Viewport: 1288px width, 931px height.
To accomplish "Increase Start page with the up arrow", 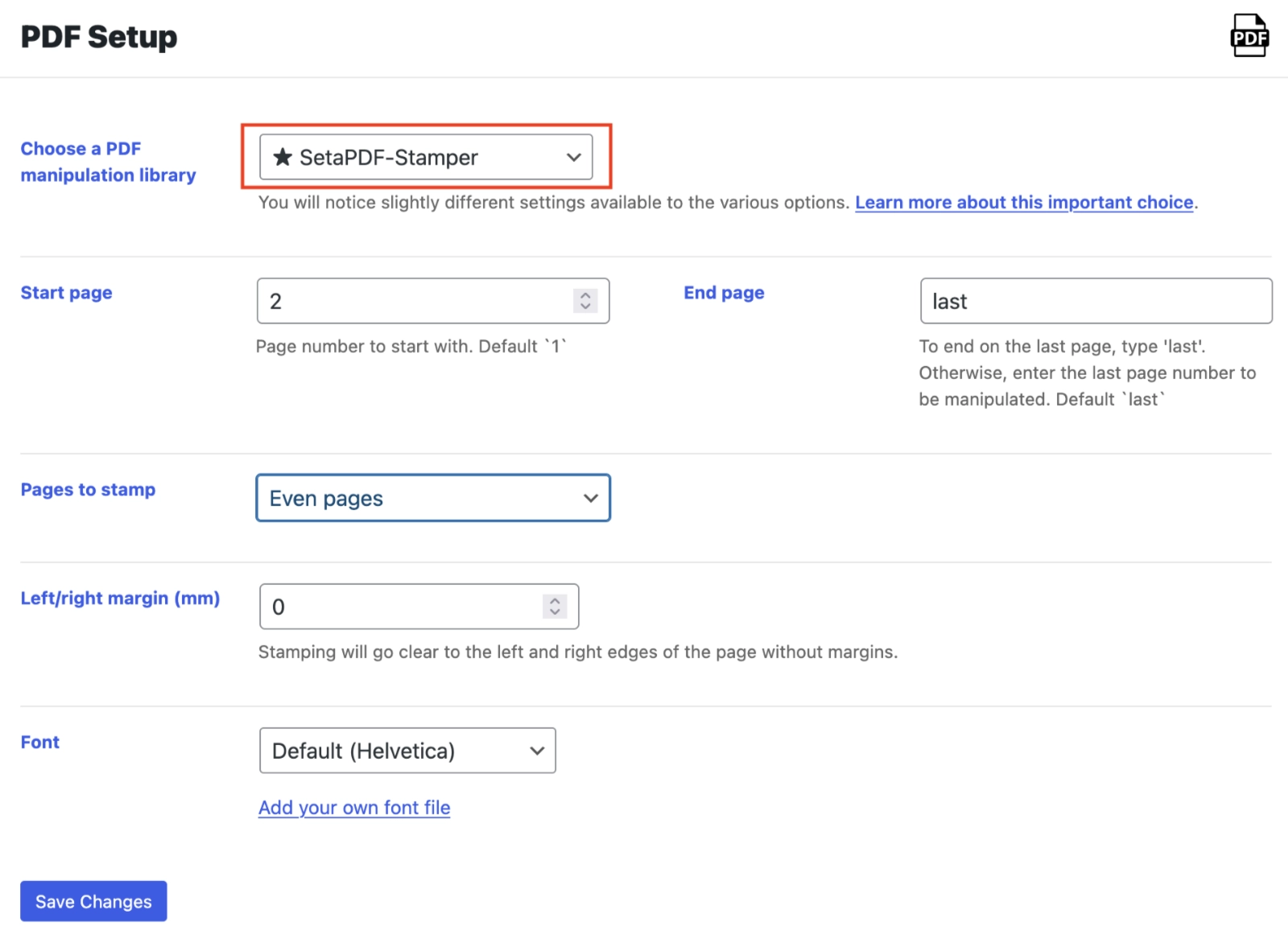I will click(x=585, y=295).
